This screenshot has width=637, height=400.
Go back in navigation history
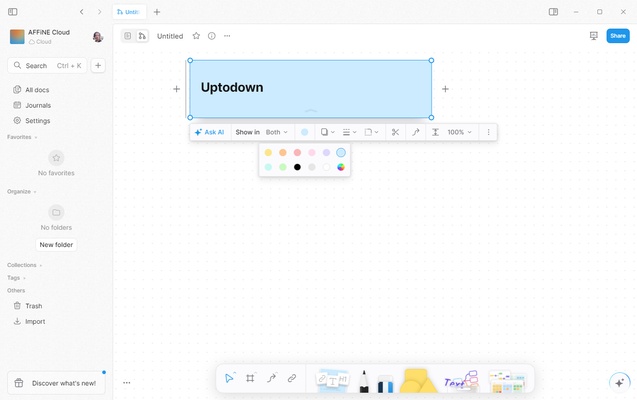pos(82,12)
